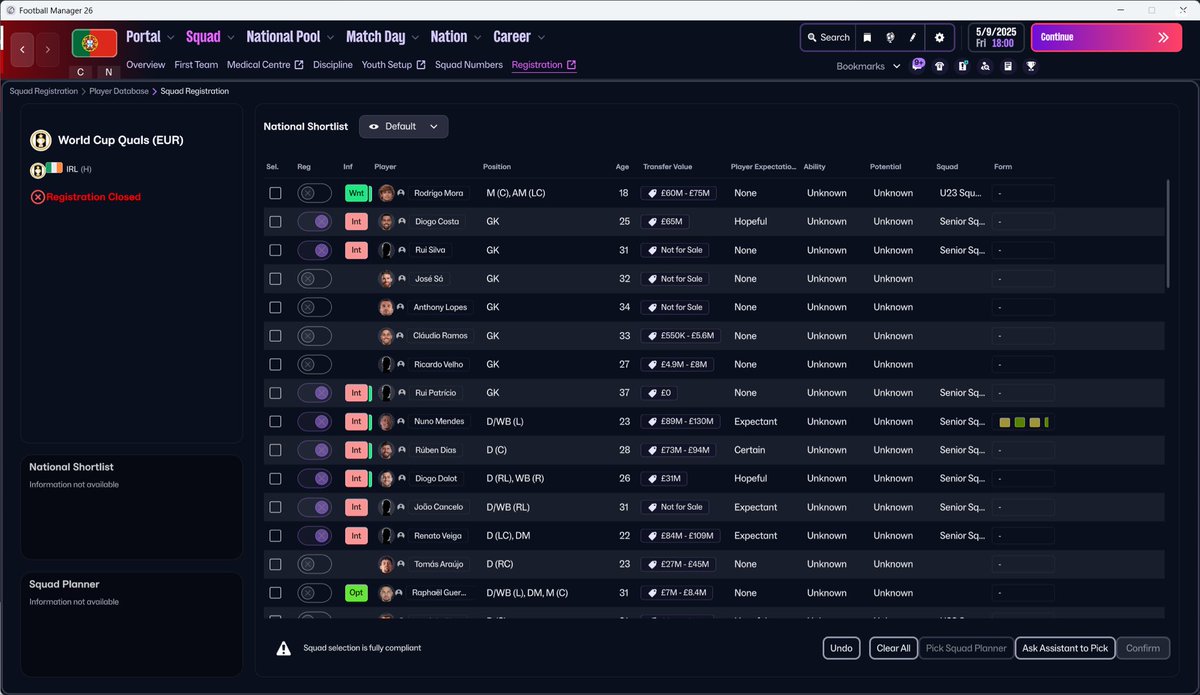1200x695 pixels.
Task: Click the newspaper icon in the bookmarks bar
Action: click(x=1008, y=66)
